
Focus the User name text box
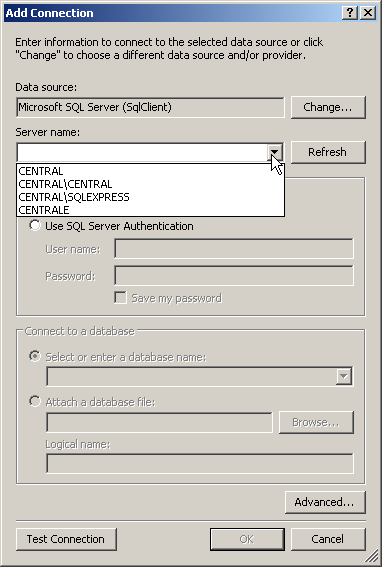pyautogui.click(x=234, y=248)
